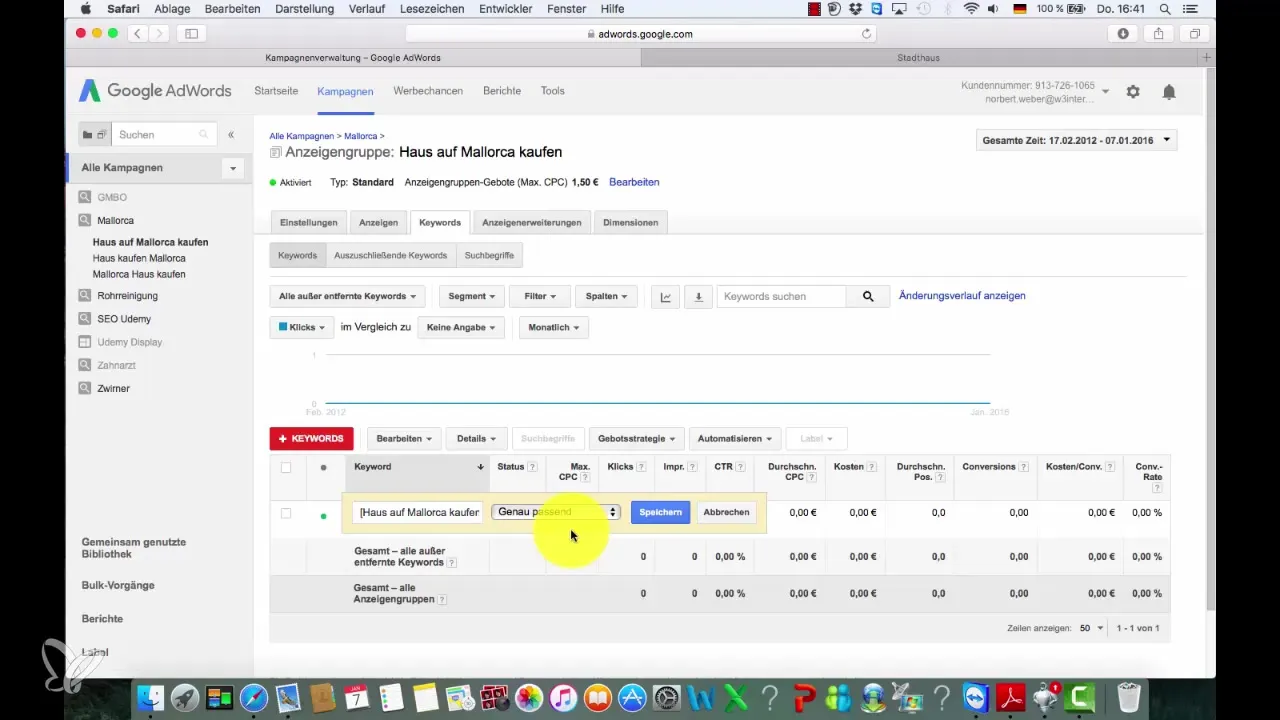Switch to the Anzeigen tab

click(379, 222)
